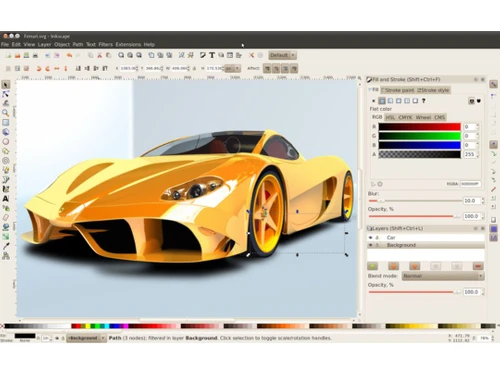The image size is (500, 375).
Task: Select the Calligraphy tool
Action: click(6, 189)
